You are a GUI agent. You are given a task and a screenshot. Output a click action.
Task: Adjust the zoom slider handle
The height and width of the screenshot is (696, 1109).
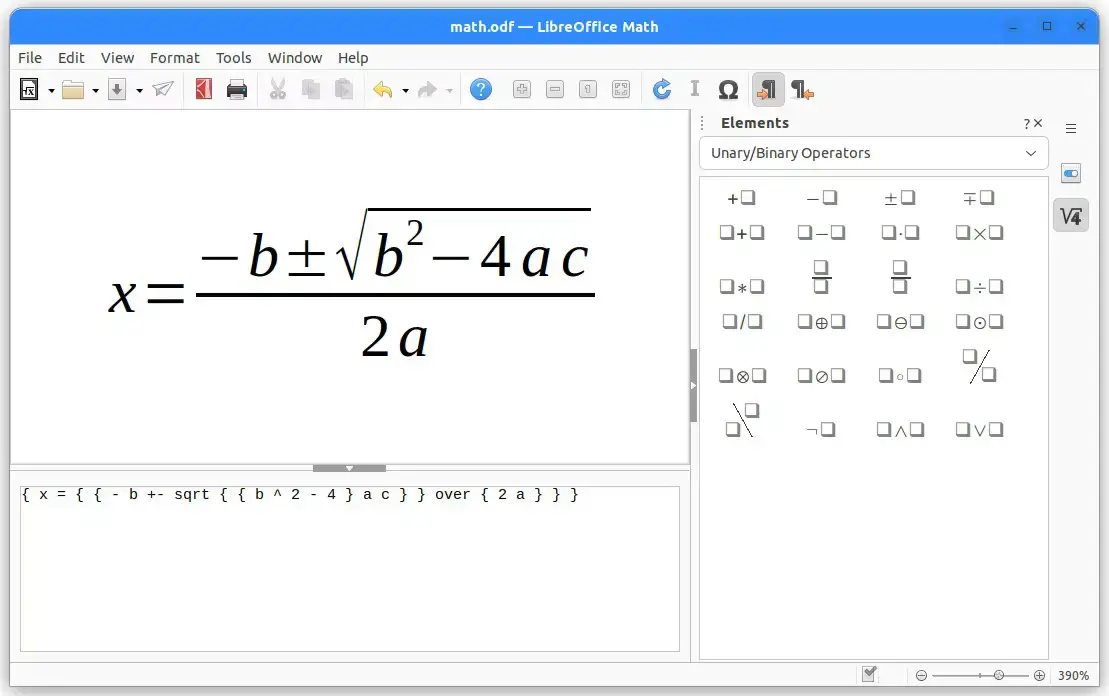[999, 675]
